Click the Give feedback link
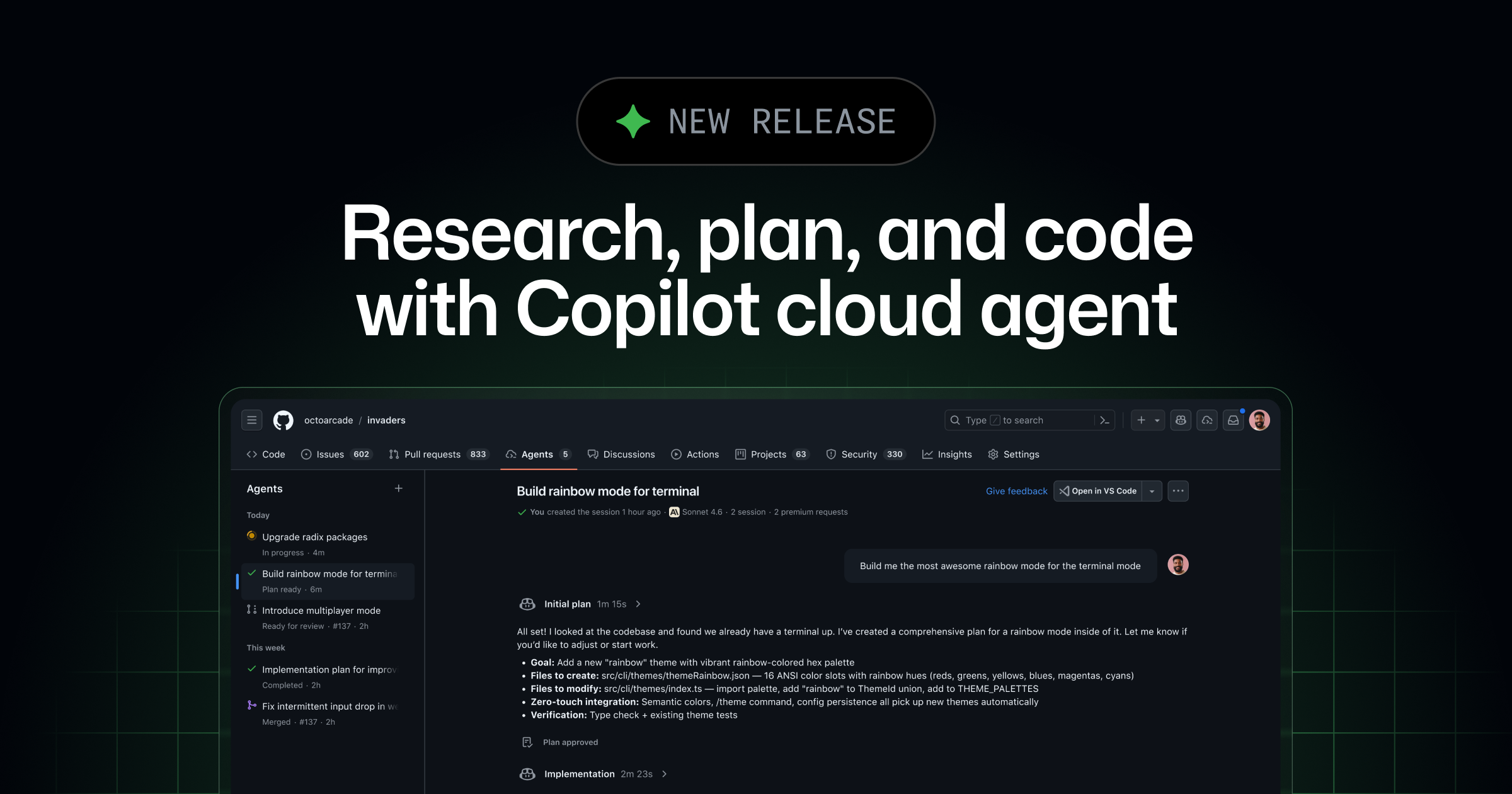Screen dimensions: 1512x794 pyautogui.click(x=1016, y=491)
